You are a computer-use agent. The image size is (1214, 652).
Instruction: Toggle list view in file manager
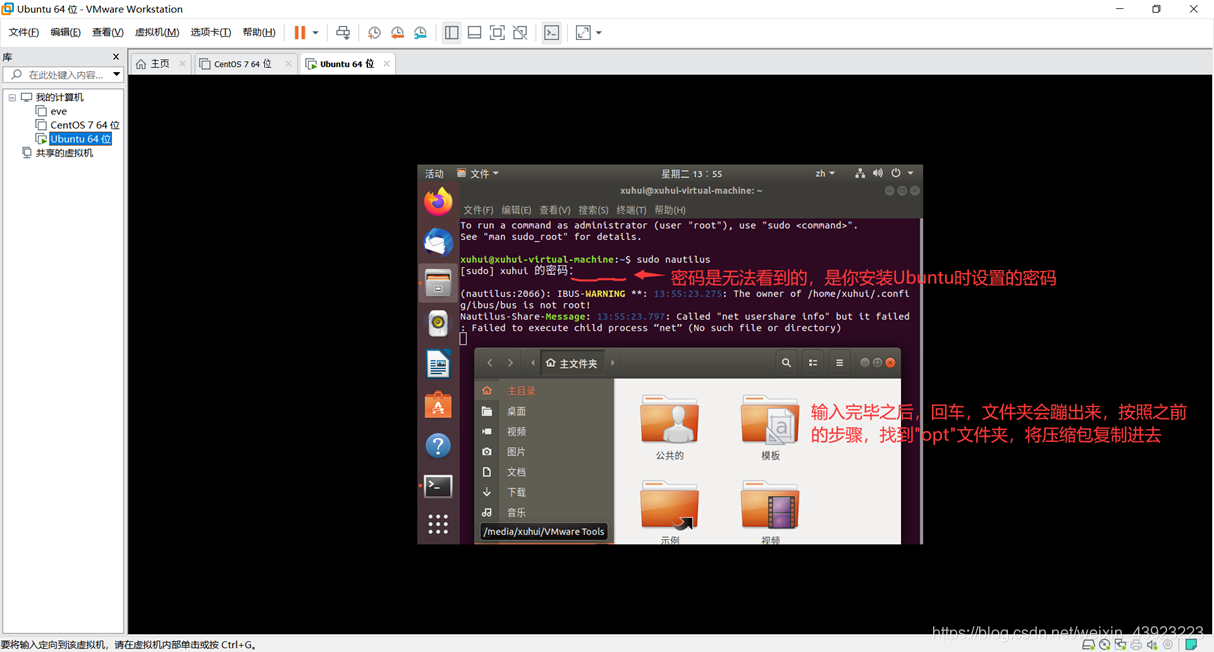tap(813, 363)
